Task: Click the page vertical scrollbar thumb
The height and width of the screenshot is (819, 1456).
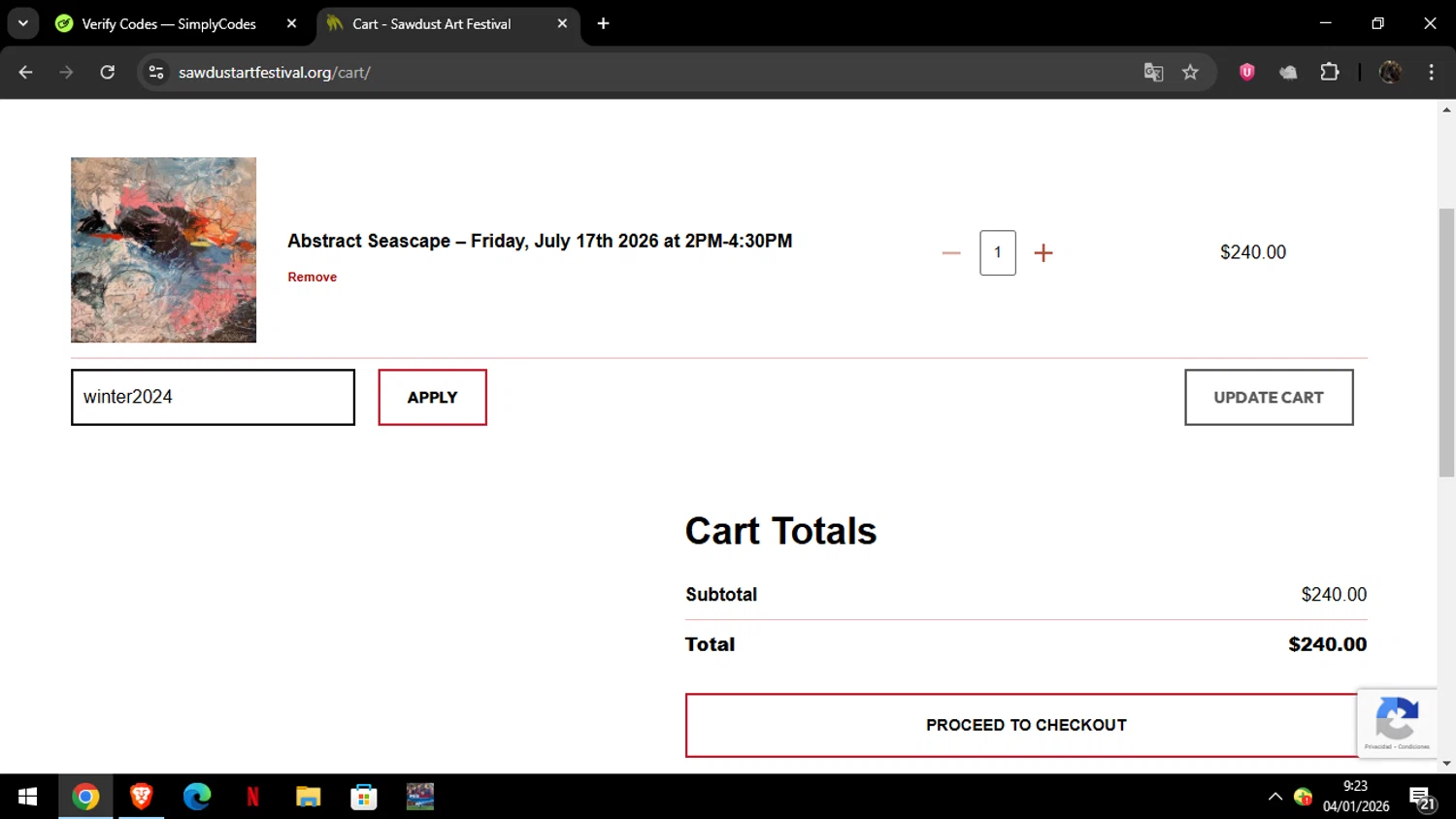Action: point(1446,343)
